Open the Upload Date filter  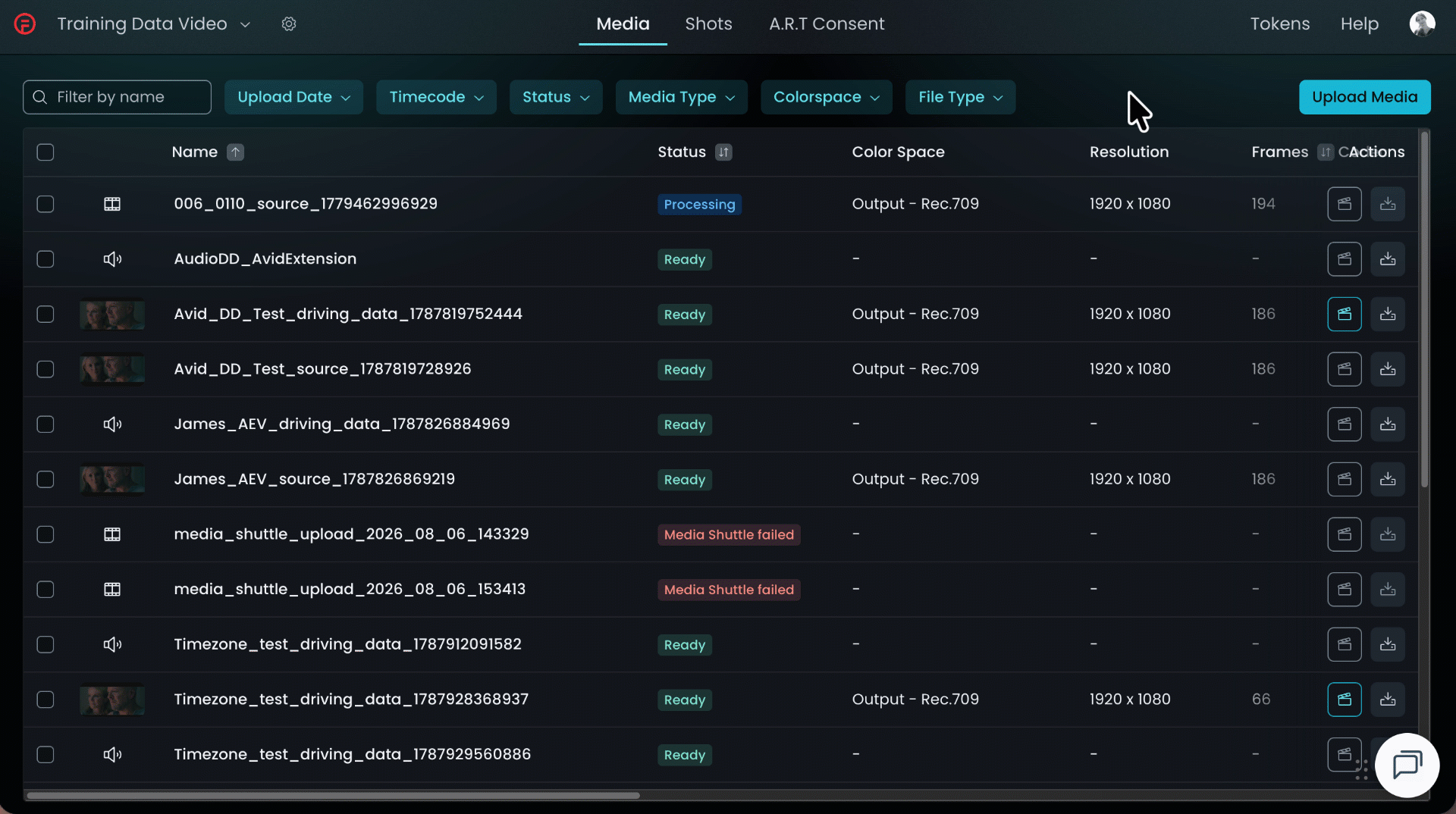293,97
